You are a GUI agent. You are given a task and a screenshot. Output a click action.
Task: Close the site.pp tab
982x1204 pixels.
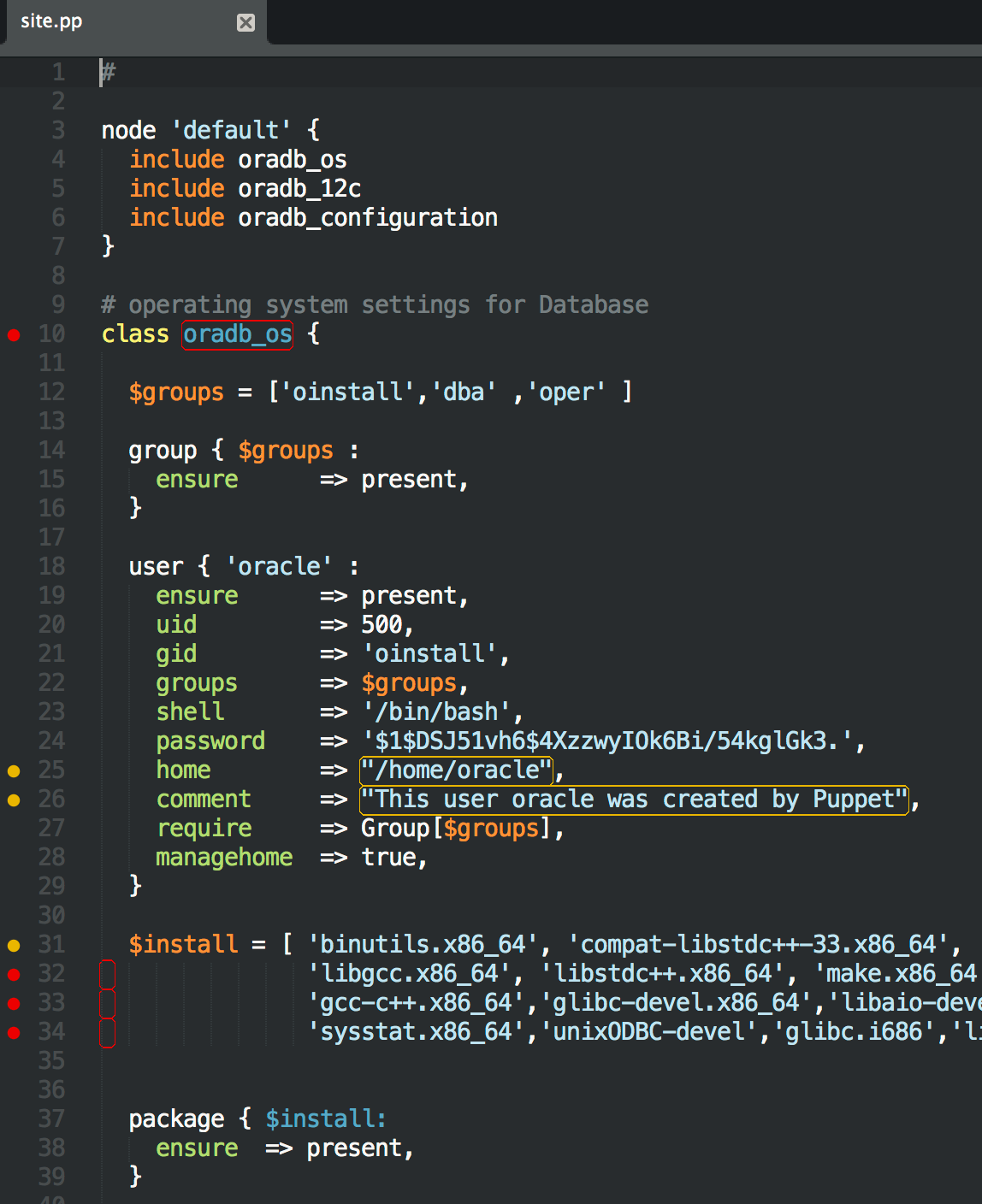(x=245, y=23)
